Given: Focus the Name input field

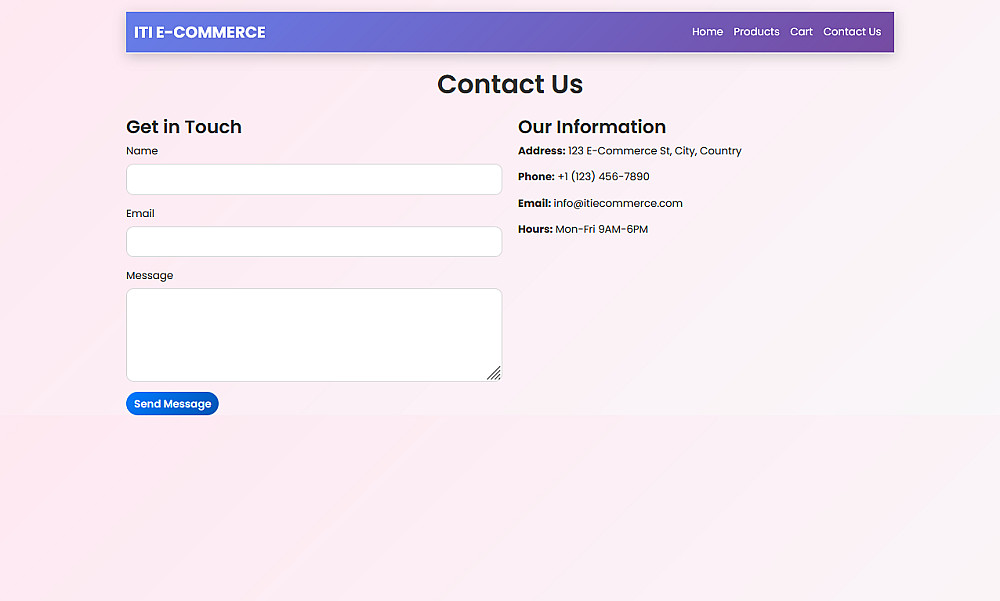Looking at the screenshot, I should pyautogui.click(x=314, y=180).
